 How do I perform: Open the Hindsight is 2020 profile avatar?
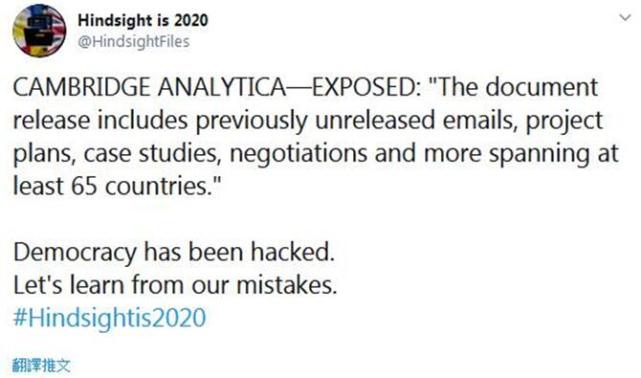click(x=39, y=31)
